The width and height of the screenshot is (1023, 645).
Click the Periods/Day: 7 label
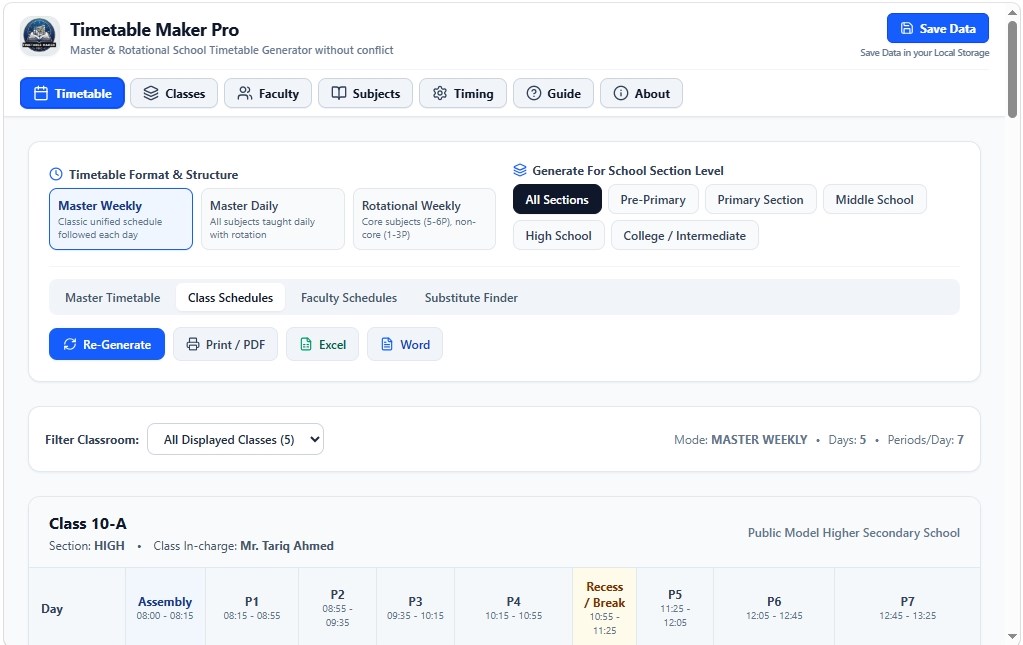tap(925, 440)
